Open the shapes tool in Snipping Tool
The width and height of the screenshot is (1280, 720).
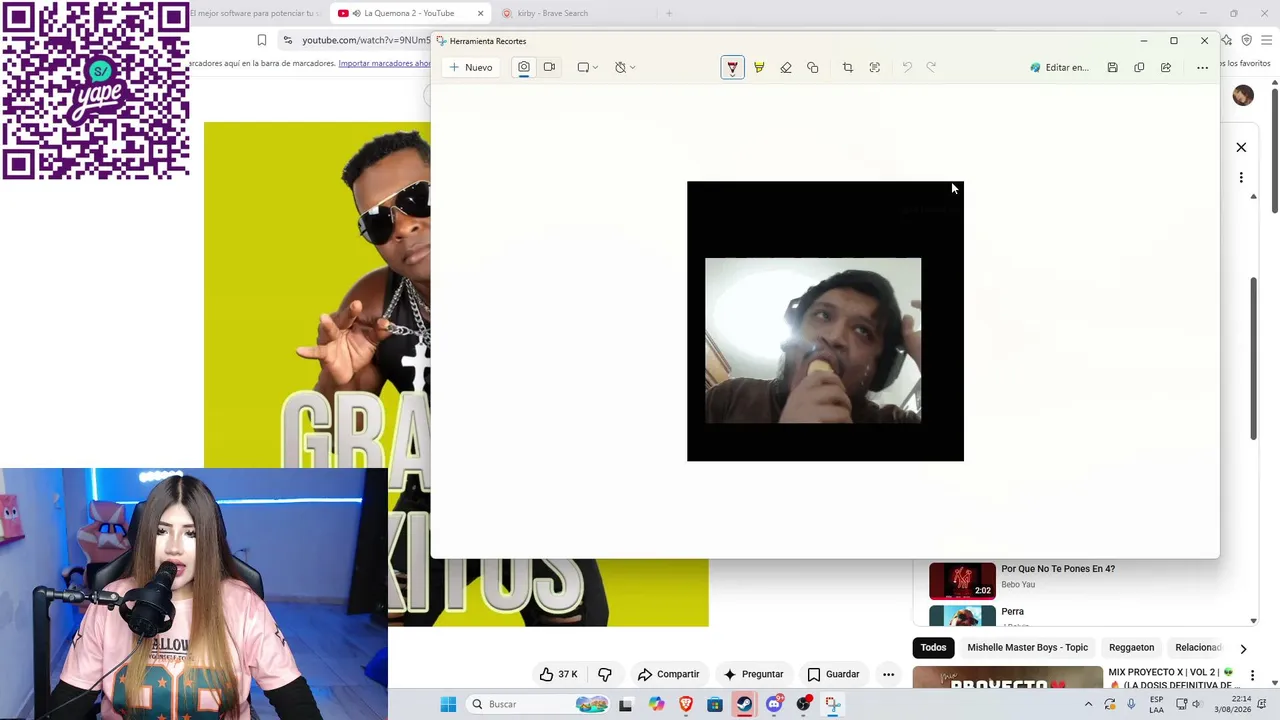pyautogui.click(x=812, y=67)
